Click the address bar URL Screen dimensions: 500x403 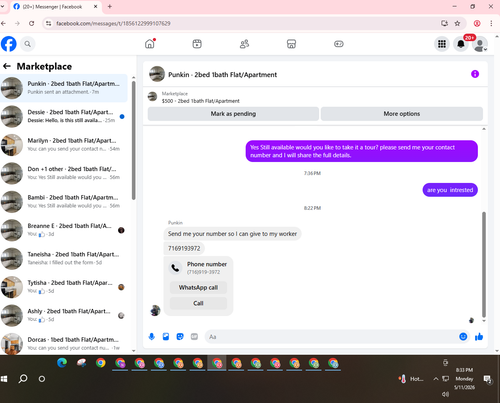113,23
